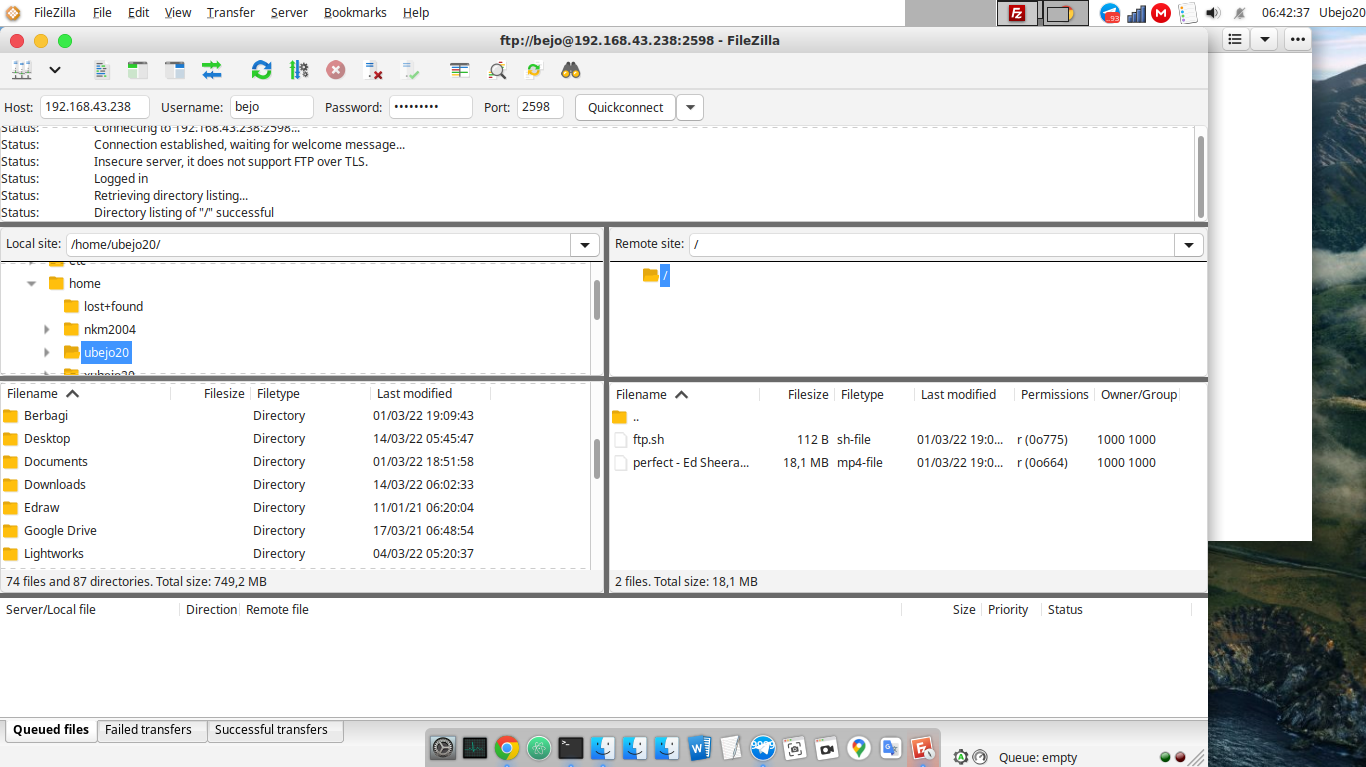
Task: Cancel the current operation icon
Action: tap(336, 70)
